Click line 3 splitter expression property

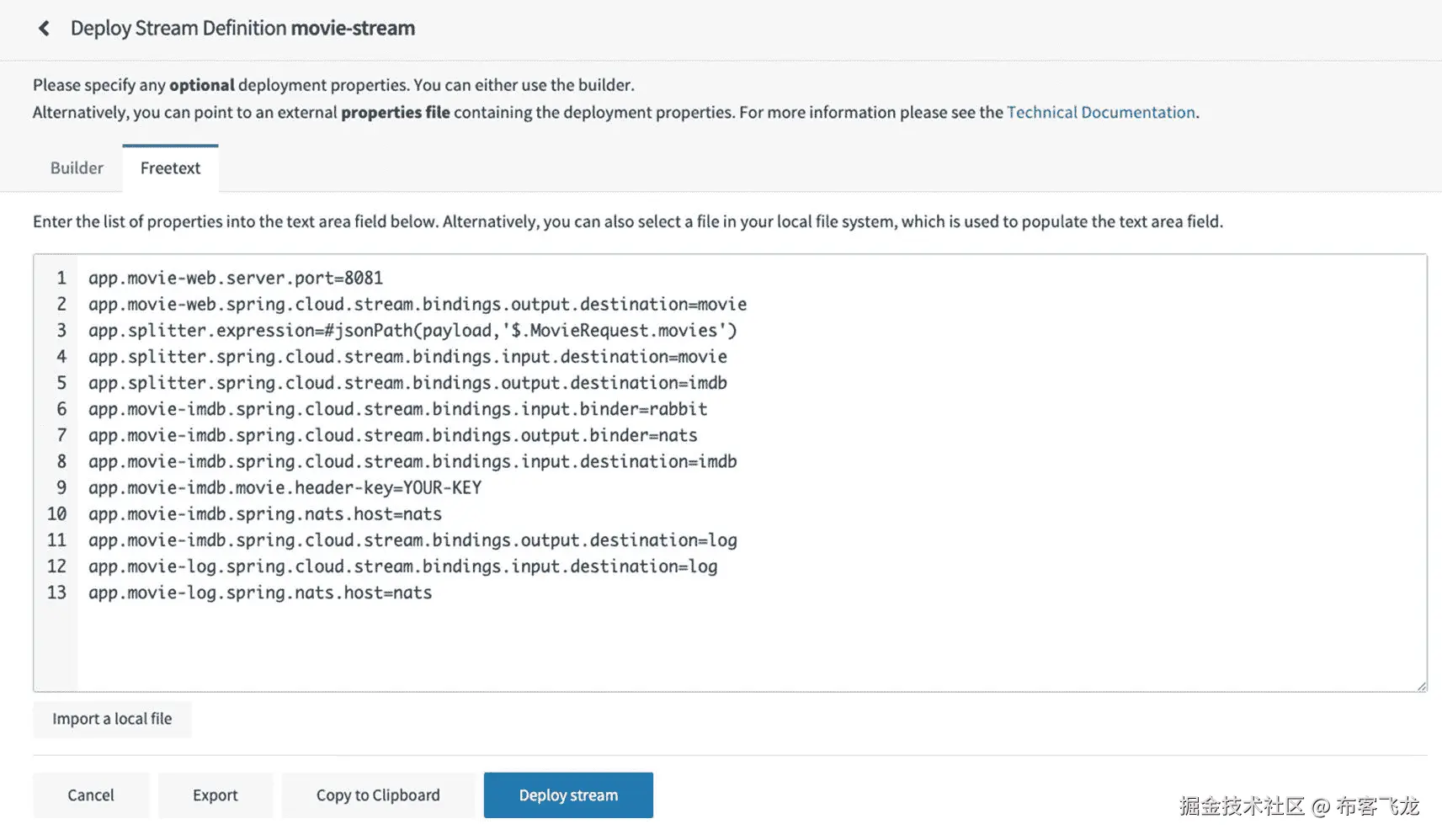tap(412, 330)
